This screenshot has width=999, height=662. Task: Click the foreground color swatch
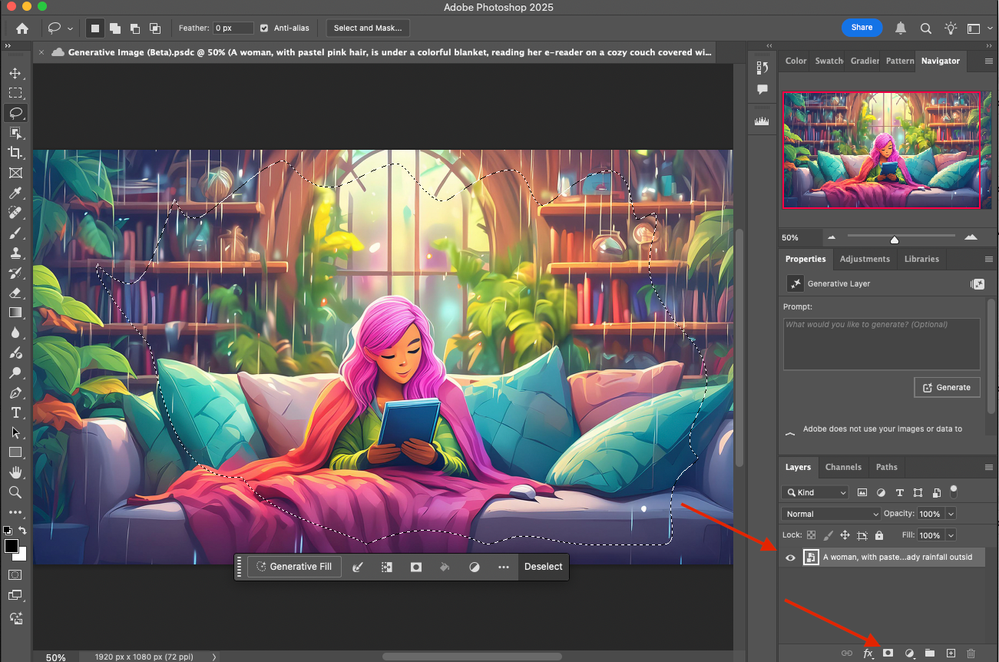coord(11,546)
